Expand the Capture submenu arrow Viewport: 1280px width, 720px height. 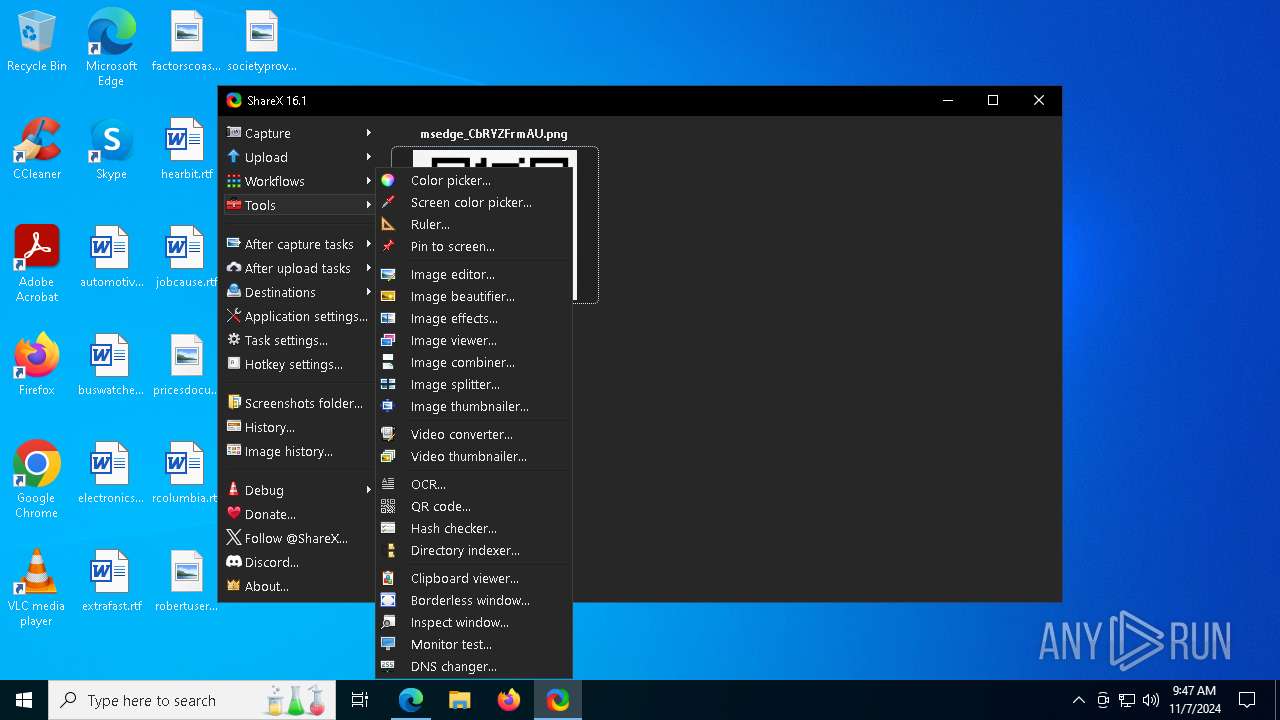pyautogui.click(x=368, y=133)
